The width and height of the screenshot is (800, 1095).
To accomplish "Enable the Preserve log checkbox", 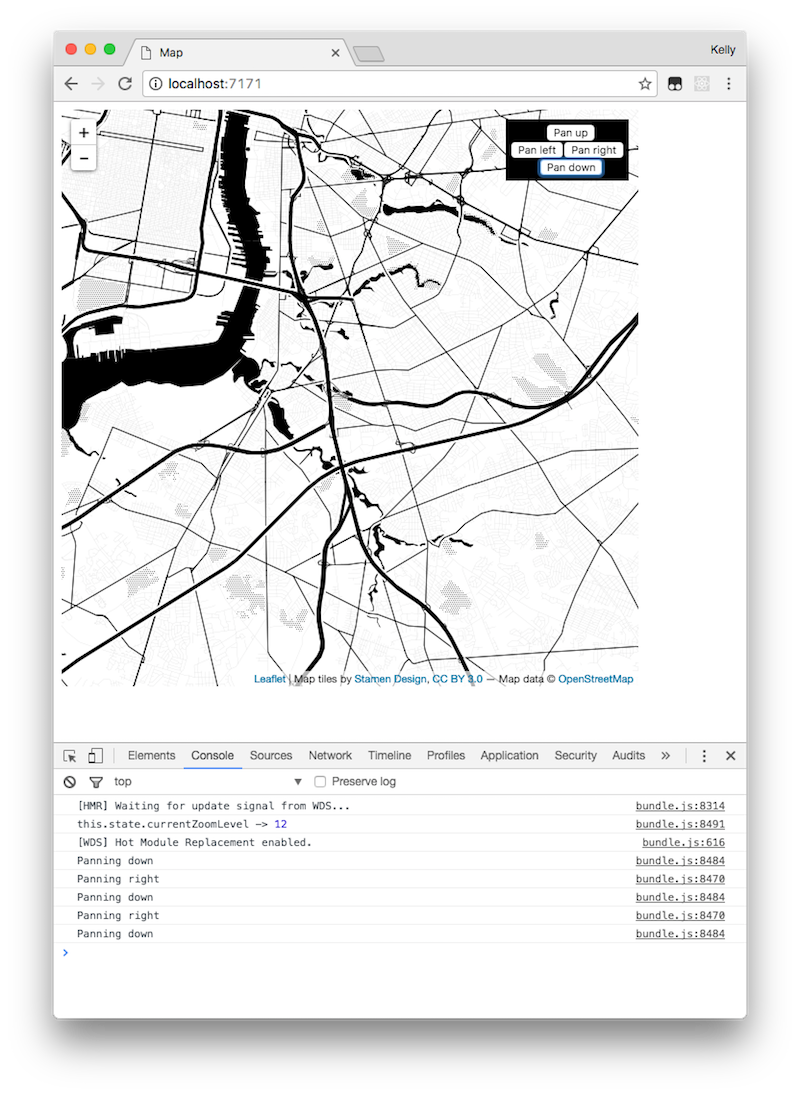I will 319,781.
